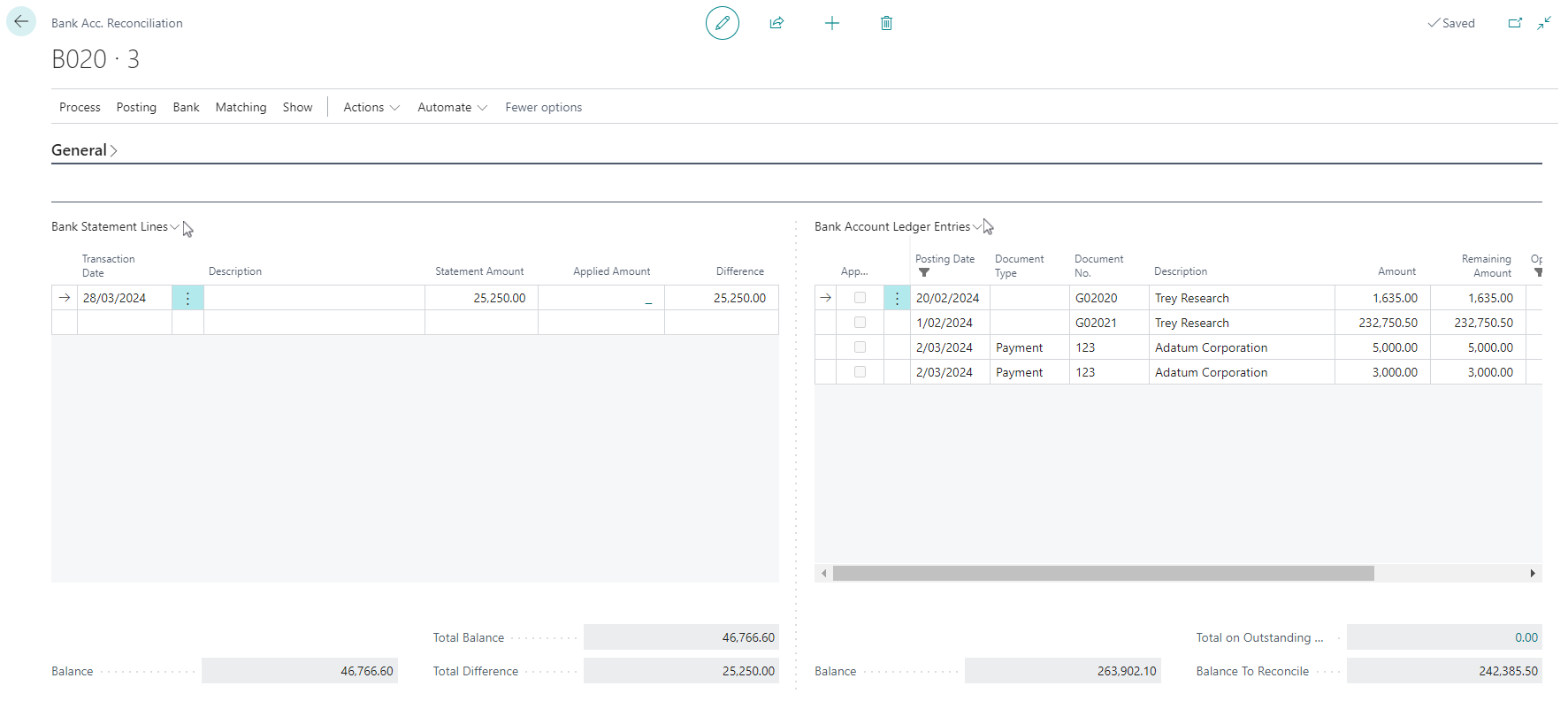The image size is (1568, 701).
Task: Open the Matching menu
Action: click(x=241, y=107)
